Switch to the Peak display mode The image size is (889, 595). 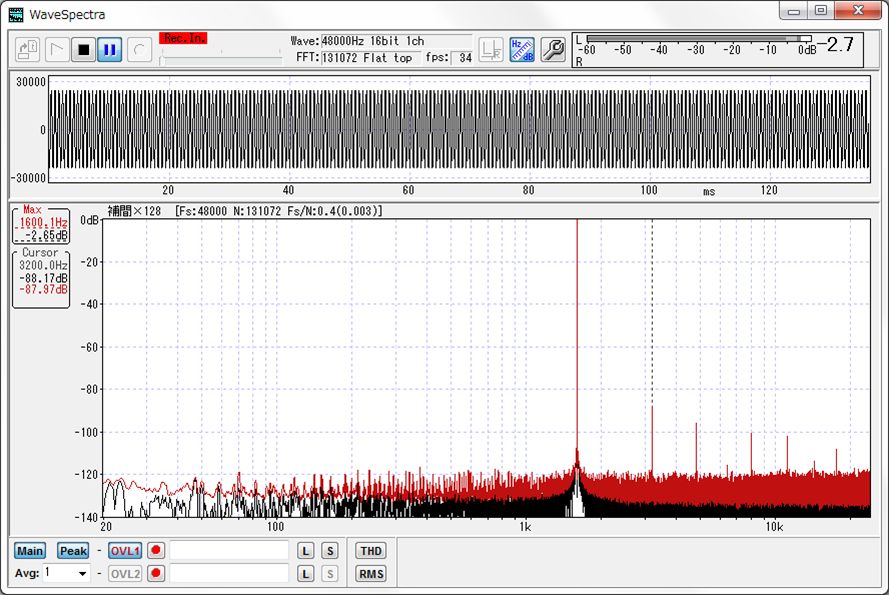pyautogui.click(x=72, y=550)
